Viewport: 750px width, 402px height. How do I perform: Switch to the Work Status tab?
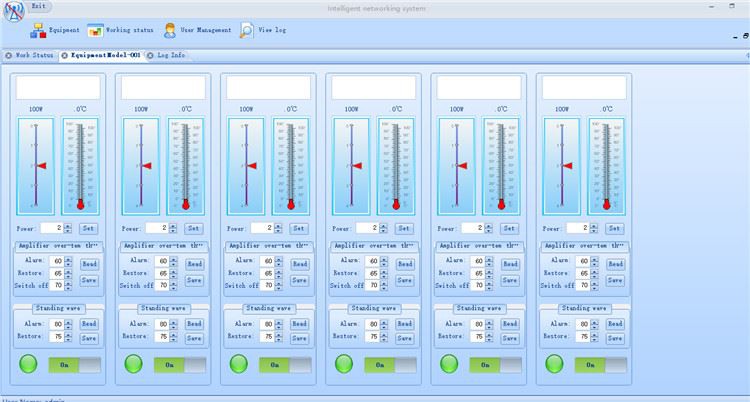coord(33,55)
